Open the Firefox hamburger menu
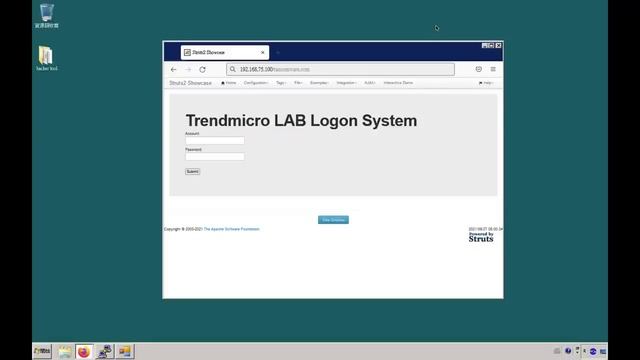The width and height of the screenshot is (640, 360). click(493, 69)
